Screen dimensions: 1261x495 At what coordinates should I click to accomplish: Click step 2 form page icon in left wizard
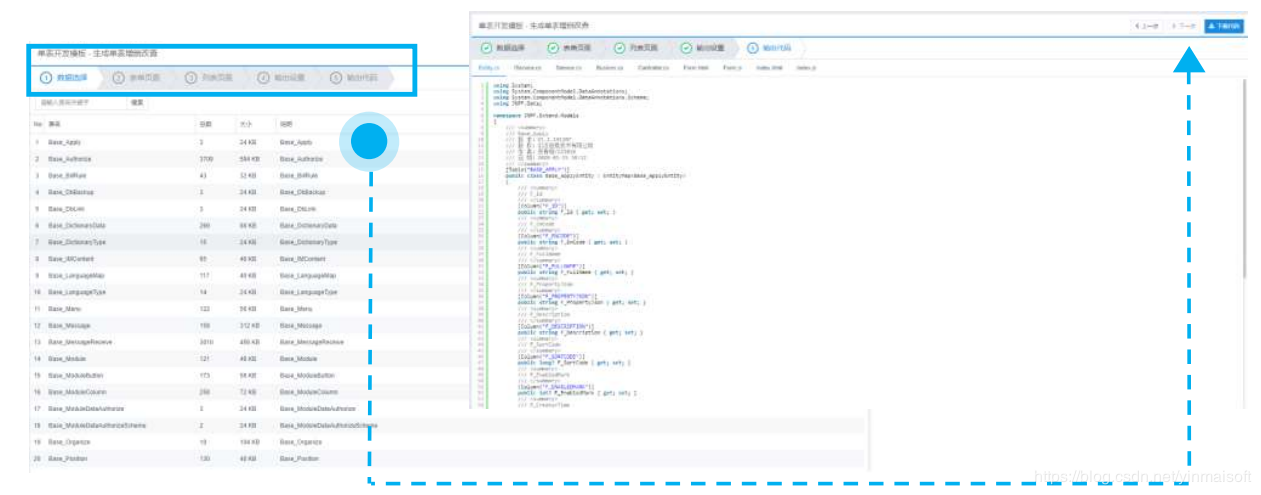(x=118, y=77)
